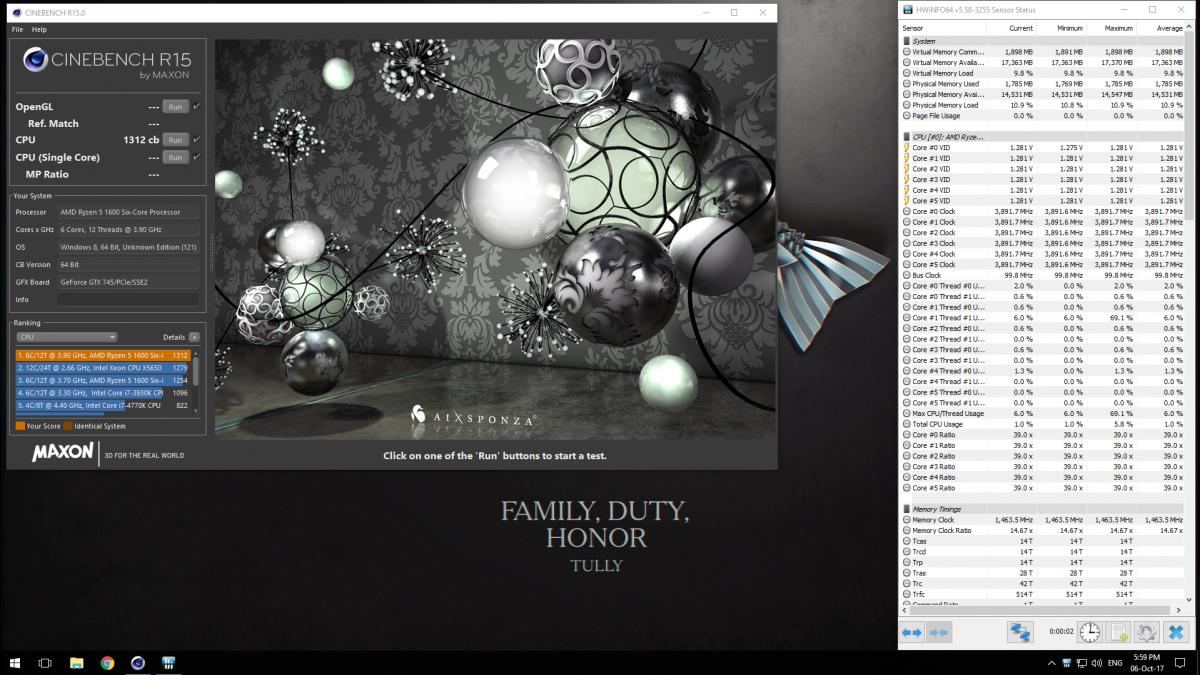1200x675 pixels.
Task: Open the volume control in the tray
Action: click(x=1095, y=663)
